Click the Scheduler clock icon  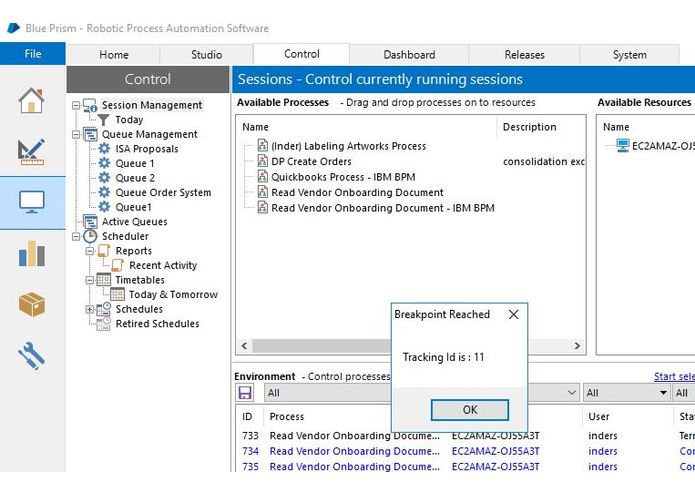click(x=90, y=236)
